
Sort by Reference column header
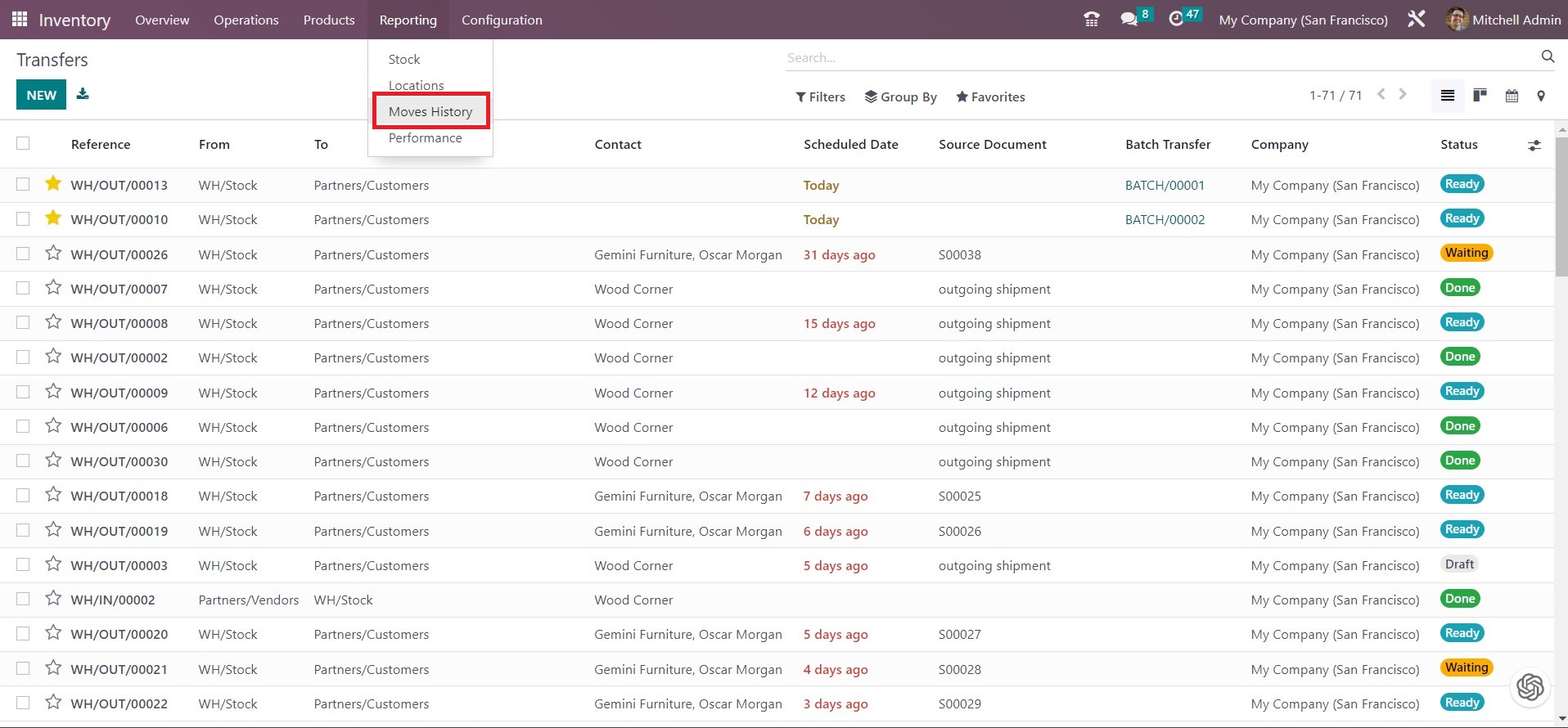[101, 144]
